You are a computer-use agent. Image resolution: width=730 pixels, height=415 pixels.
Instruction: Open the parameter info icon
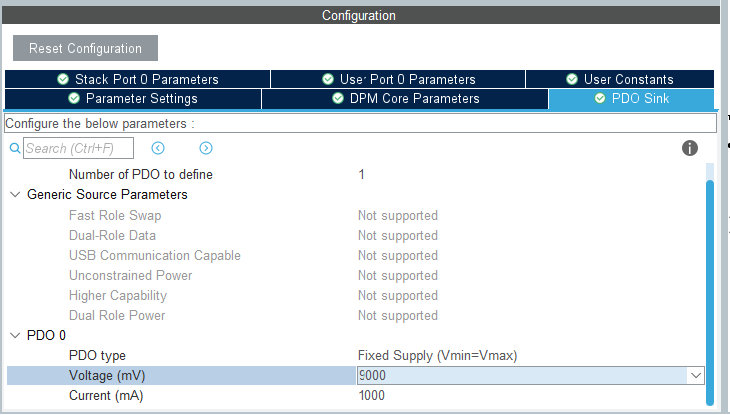click(x=689, y=148)
